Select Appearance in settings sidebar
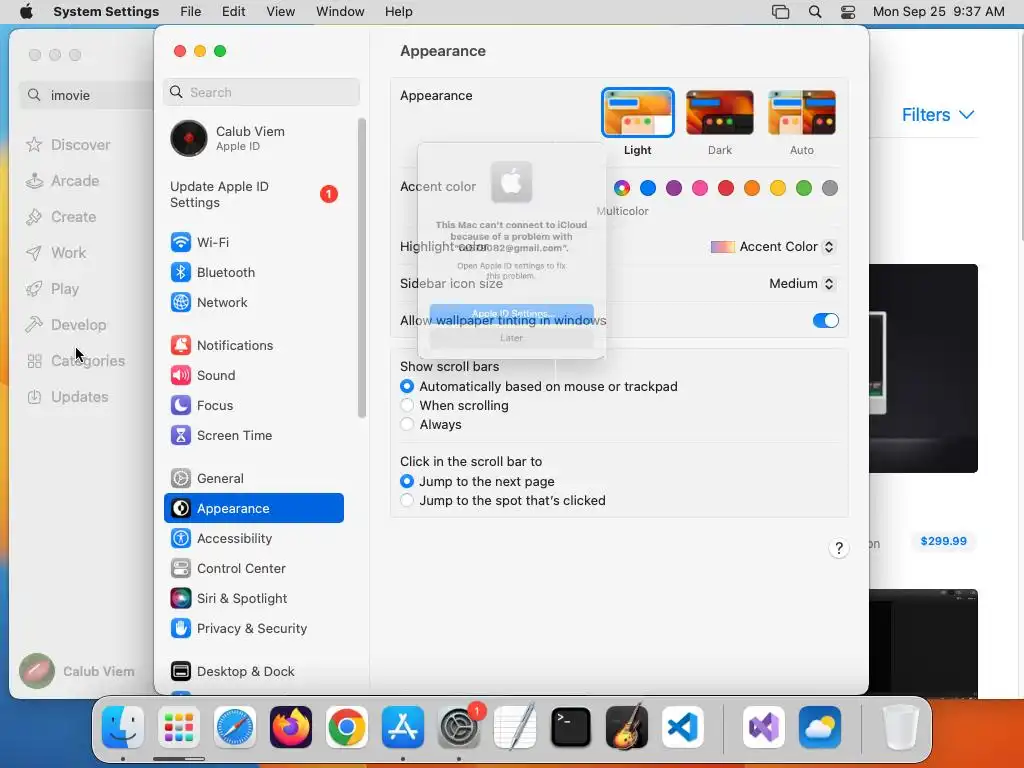1024x768 pixels. 253,508
